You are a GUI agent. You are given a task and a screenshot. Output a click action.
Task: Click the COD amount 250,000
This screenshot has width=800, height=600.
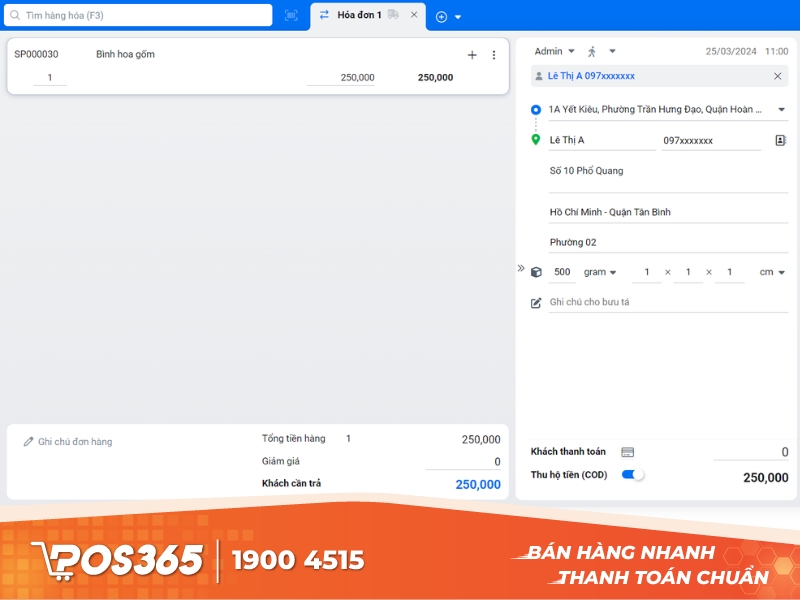pyautogui.click(x=765, y=478)
